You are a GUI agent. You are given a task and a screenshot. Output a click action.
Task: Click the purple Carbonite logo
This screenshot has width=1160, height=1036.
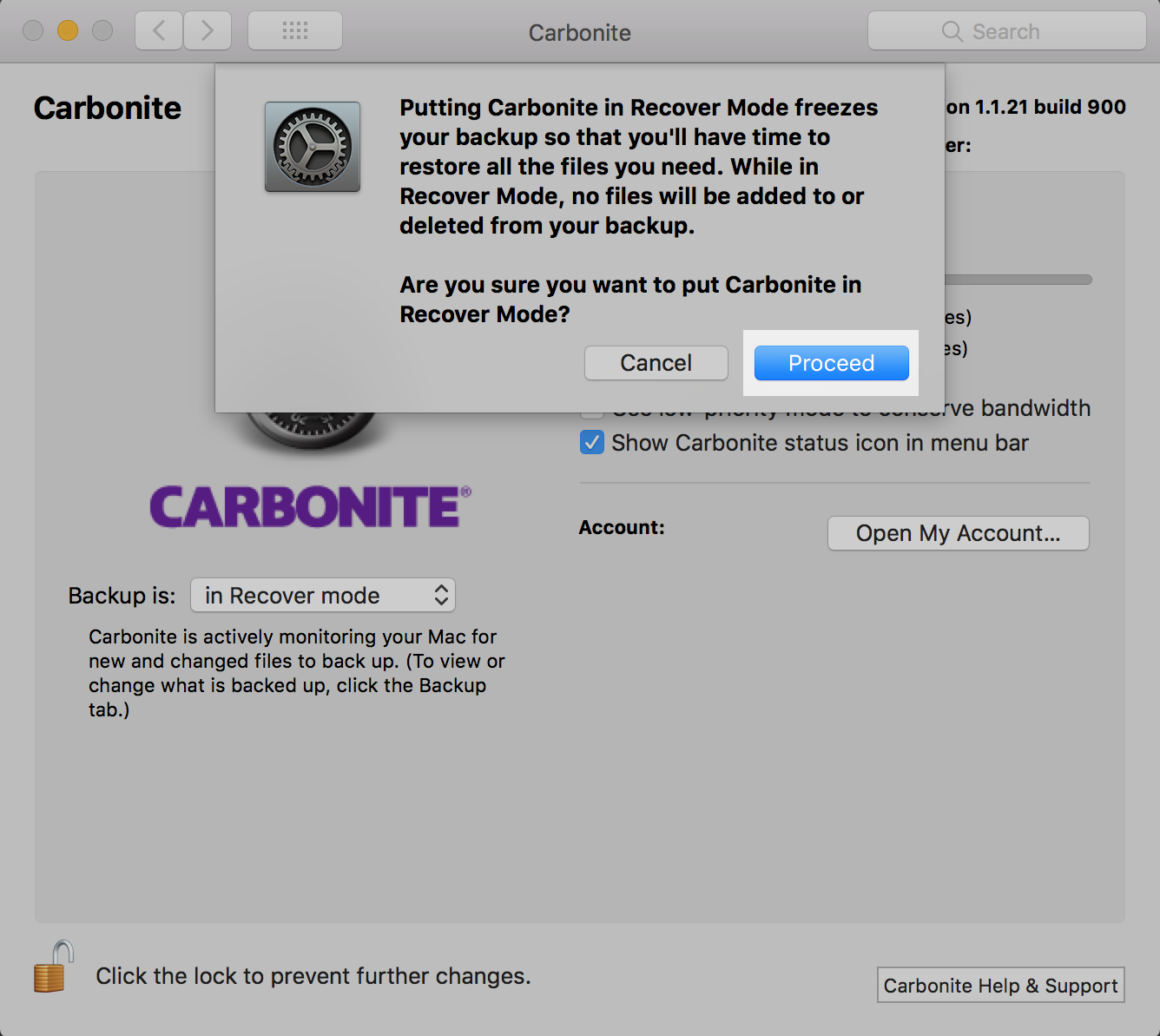point(310,507)
